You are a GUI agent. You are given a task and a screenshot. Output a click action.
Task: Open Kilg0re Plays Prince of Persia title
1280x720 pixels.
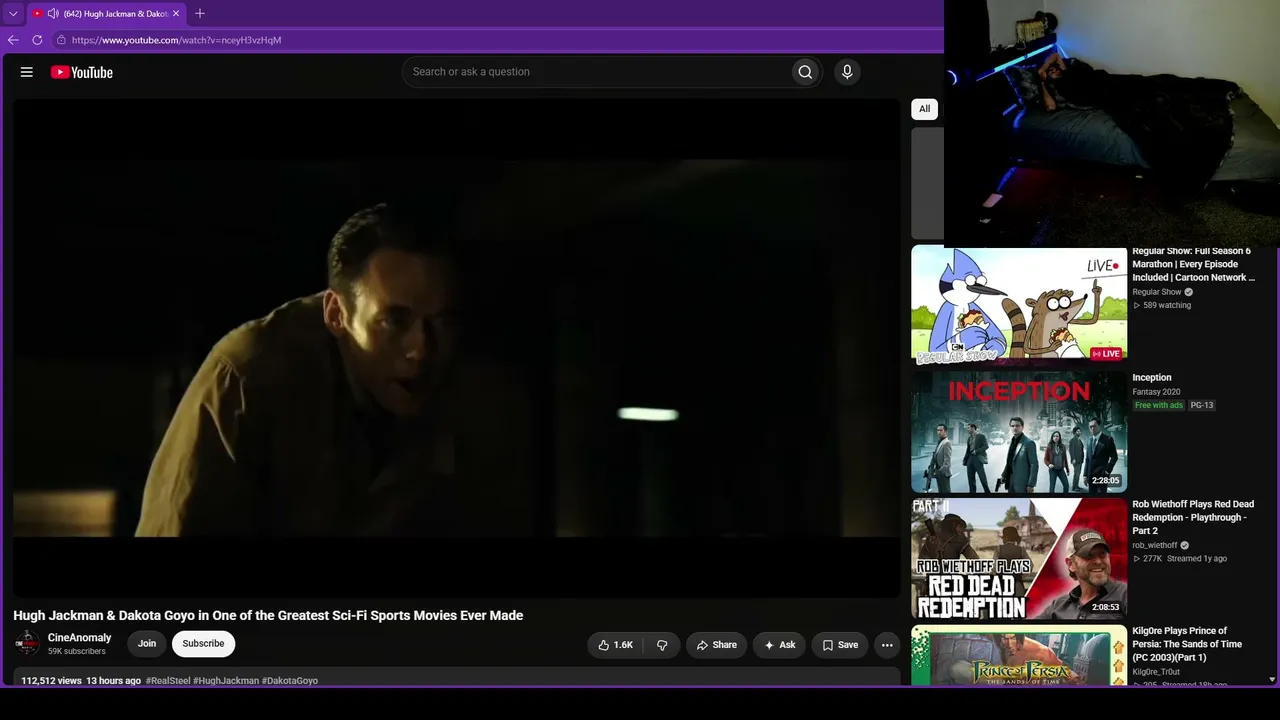pos(1187,644)
